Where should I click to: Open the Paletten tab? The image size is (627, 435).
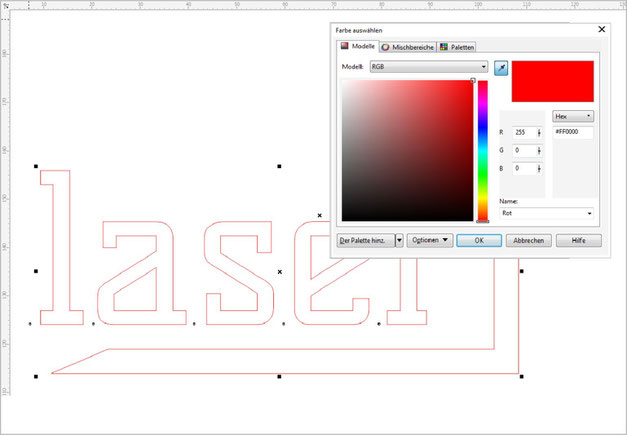(457, 47)
